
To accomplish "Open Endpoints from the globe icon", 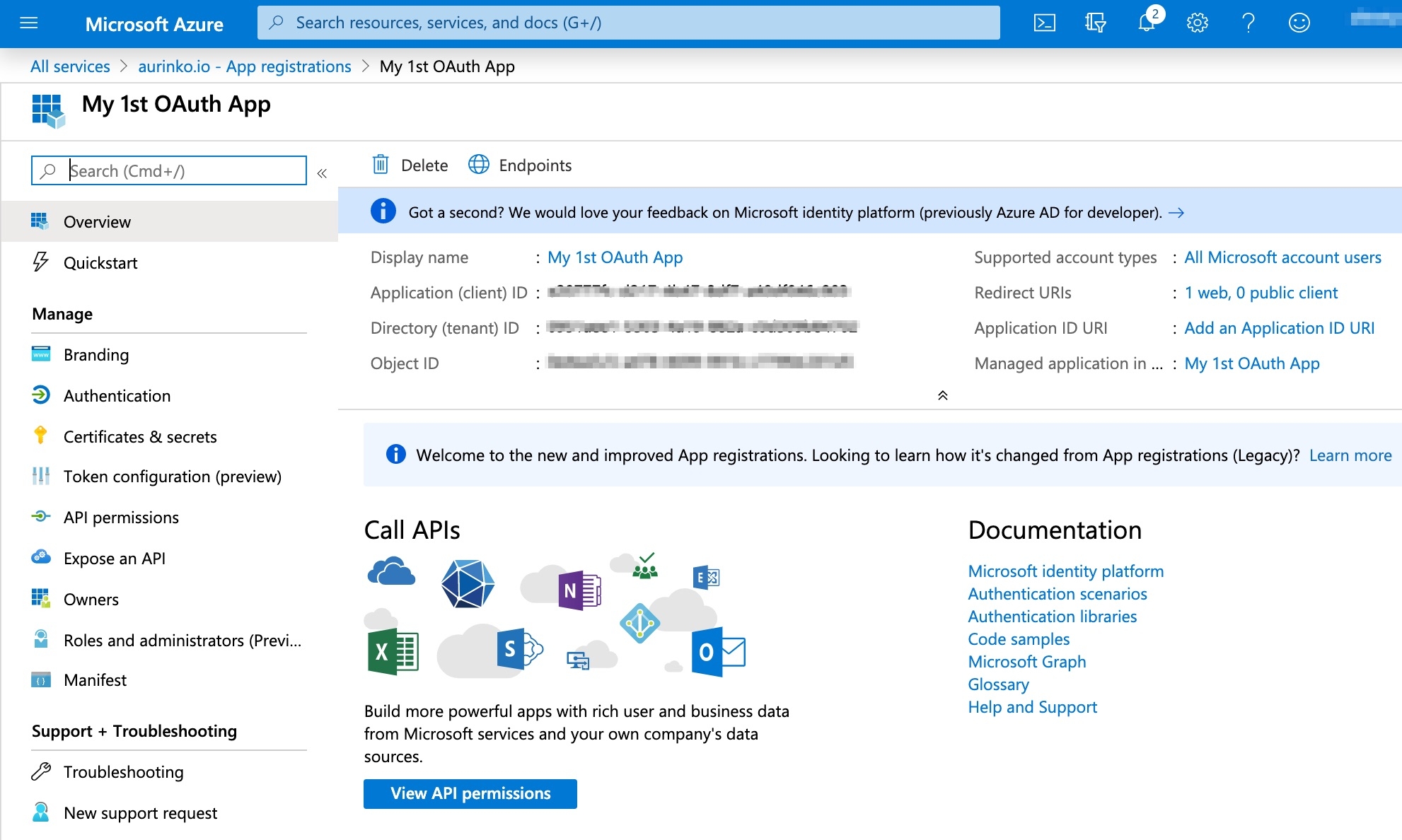I will 479,165.
